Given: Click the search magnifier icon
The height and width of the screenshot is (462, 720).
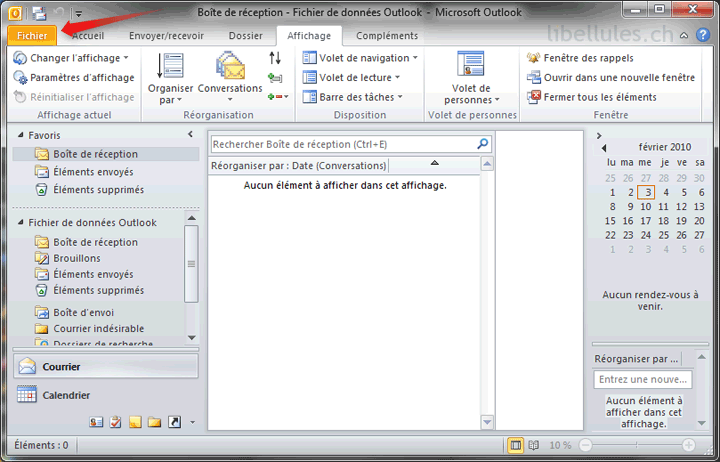Looking at the screenshot, I should [x=483, y=144].
